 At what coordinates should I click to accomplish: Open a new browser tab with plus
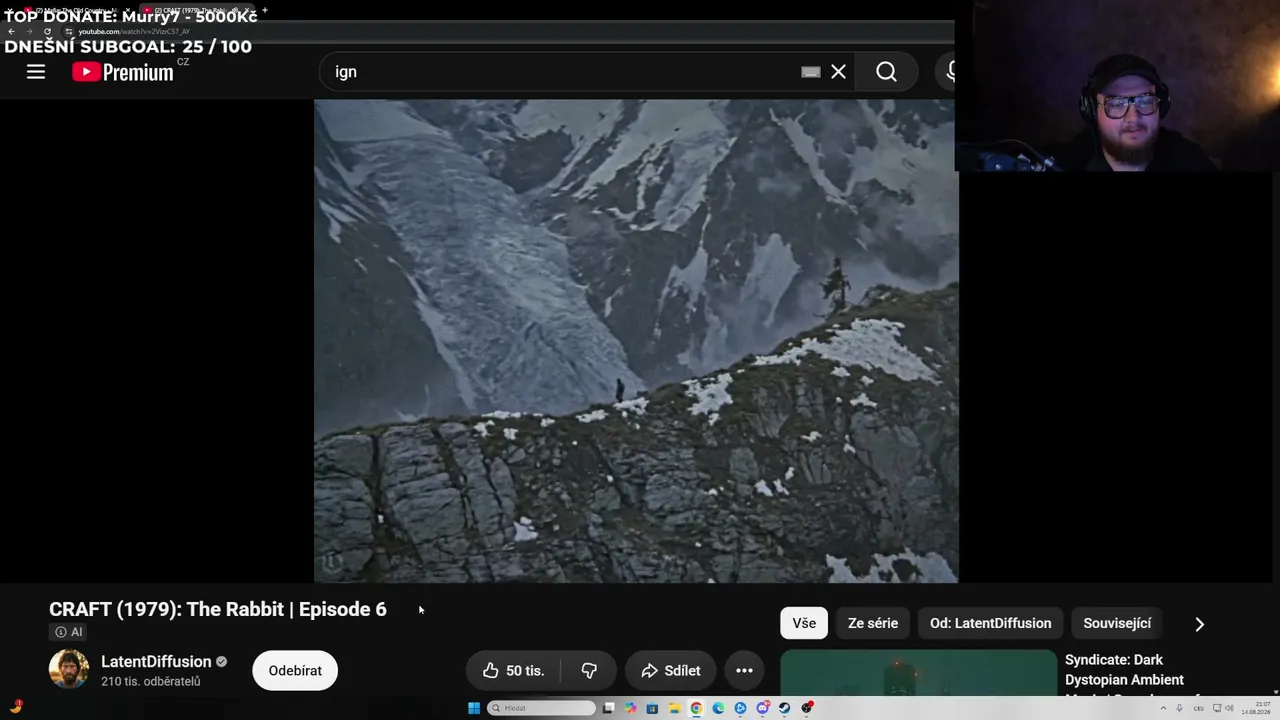point(265,10)
